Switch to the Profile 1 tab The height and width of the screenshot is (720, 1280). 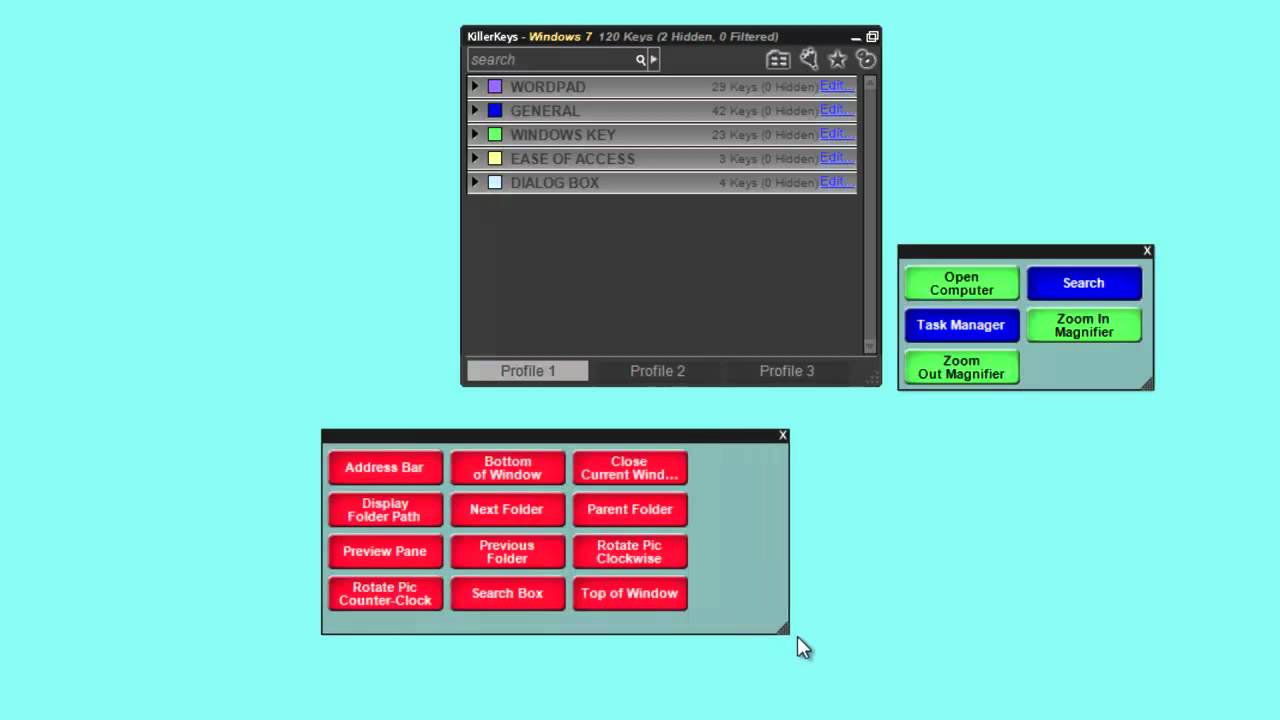[528, 371]
